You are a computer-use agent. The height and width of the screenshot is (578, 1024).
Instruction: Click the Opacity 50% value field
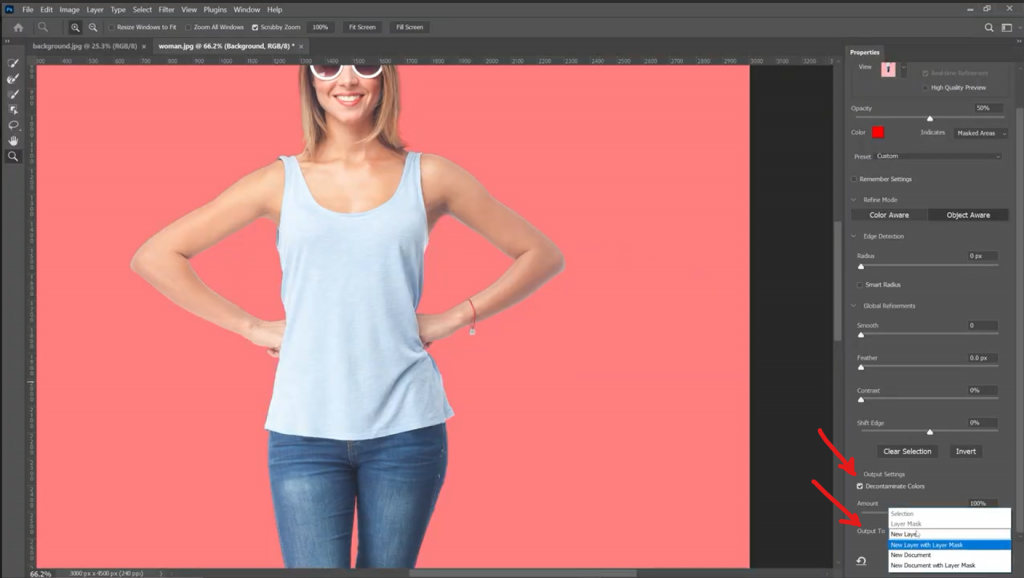point(988,108)
